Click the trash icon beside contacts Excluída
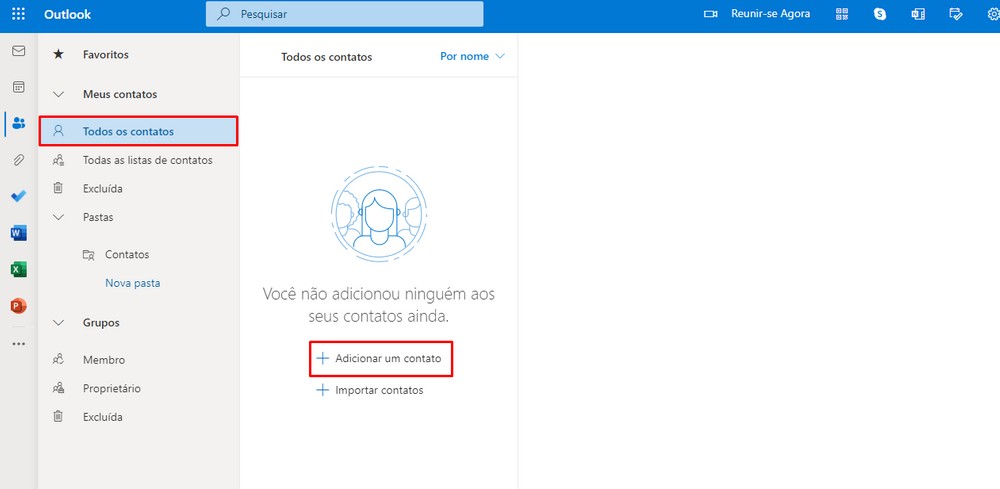1000x489 pixels. click(x=58, y=188)
